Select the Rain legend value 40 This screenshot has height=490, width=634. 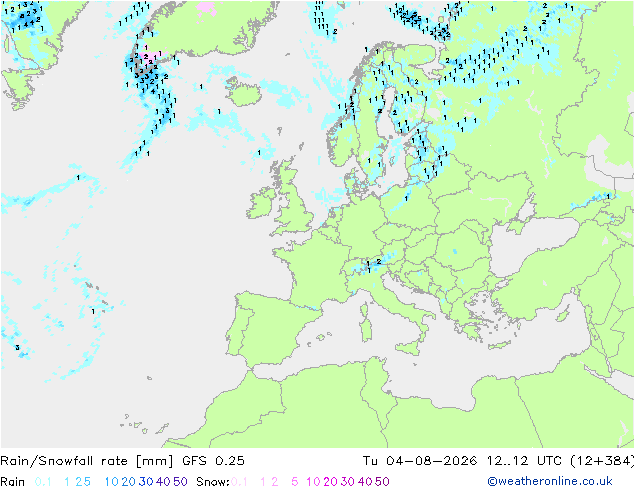pos(163,482)
